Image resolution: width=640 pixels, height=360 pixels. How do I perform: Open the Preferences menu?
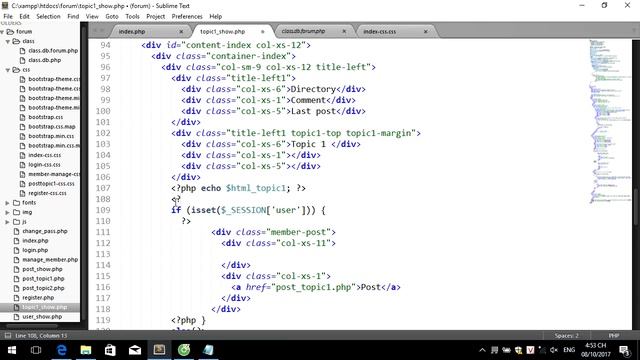click(x=187, y=16)
